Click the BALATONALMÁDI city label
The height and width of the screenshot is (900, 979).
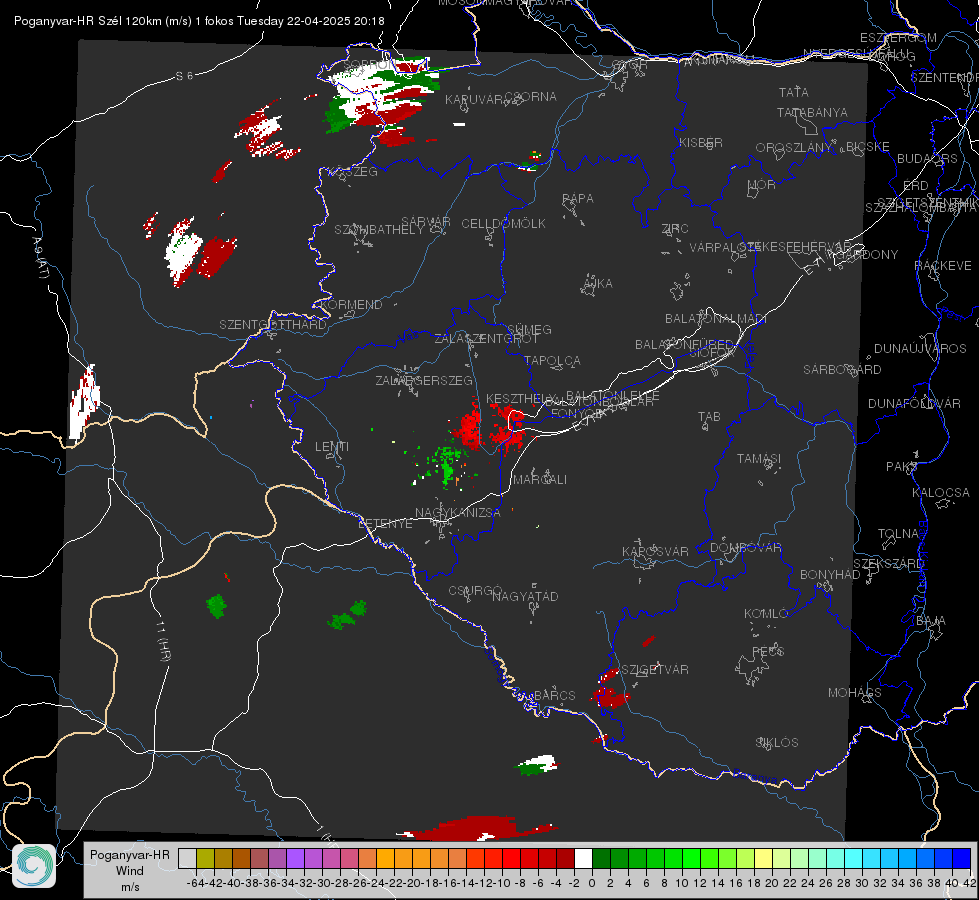coord(716,319)
